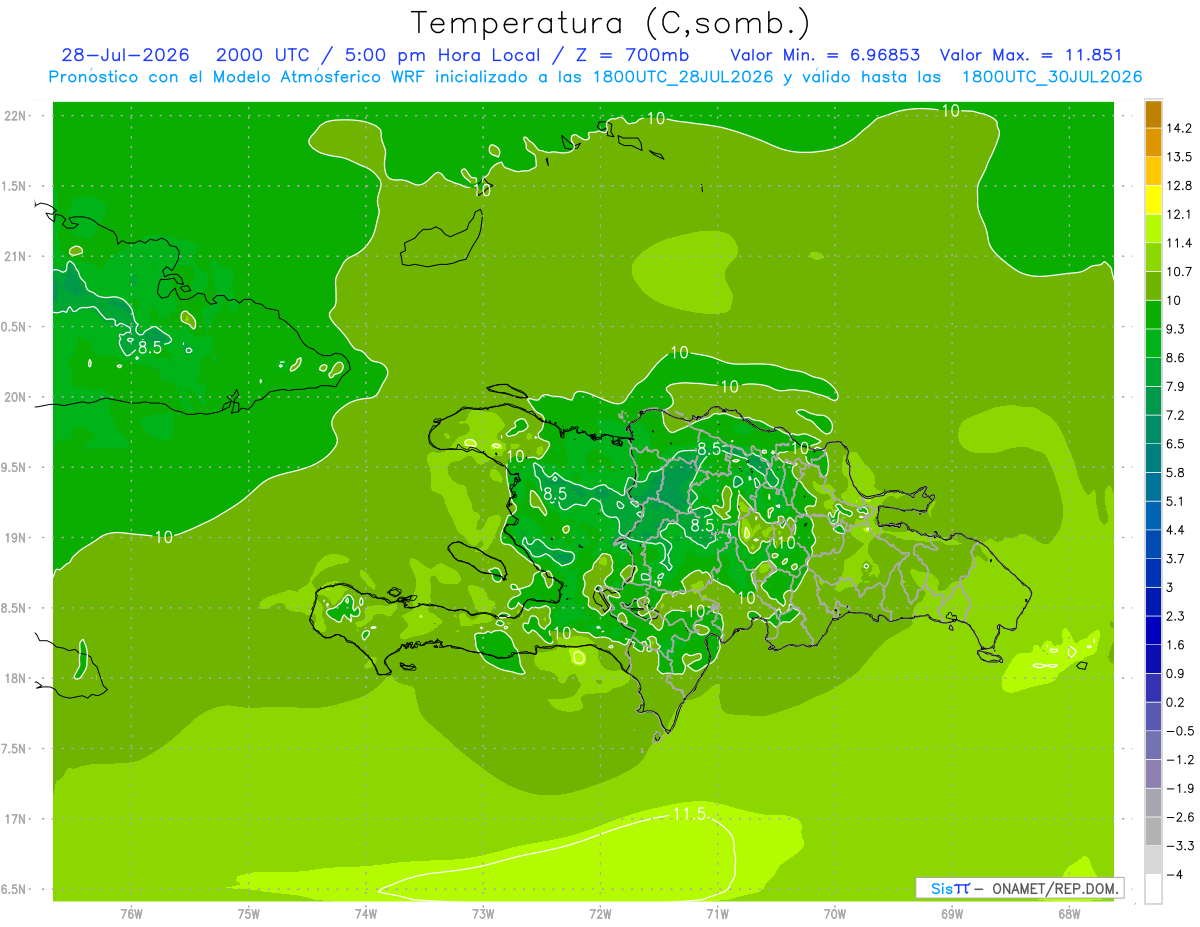Click the valid-until stamp '1800UTC_30JUL2026'
The image size is (1200, 927).
[1050, 76]
